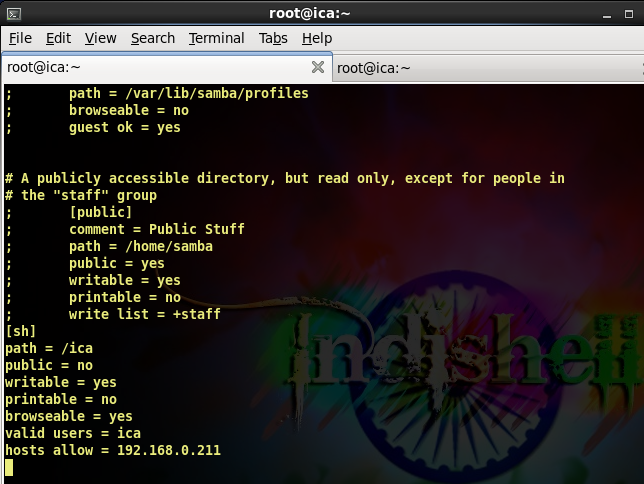The height and width of the screenshot is (484, 644).
Task: Open the View menu
Action: coord(101,38)
